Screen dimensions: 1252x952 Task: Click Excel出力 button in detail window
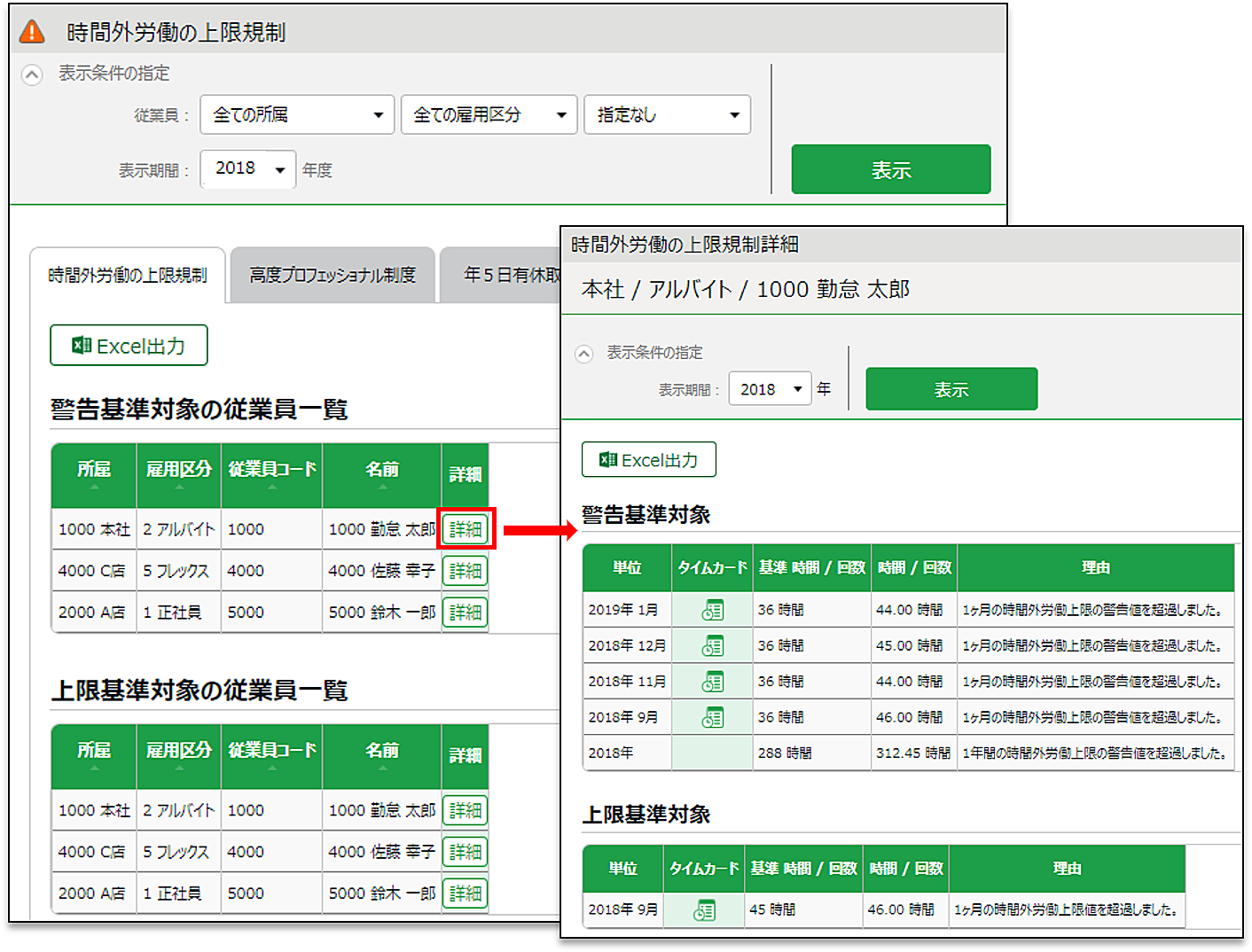(x=649, y=459)
